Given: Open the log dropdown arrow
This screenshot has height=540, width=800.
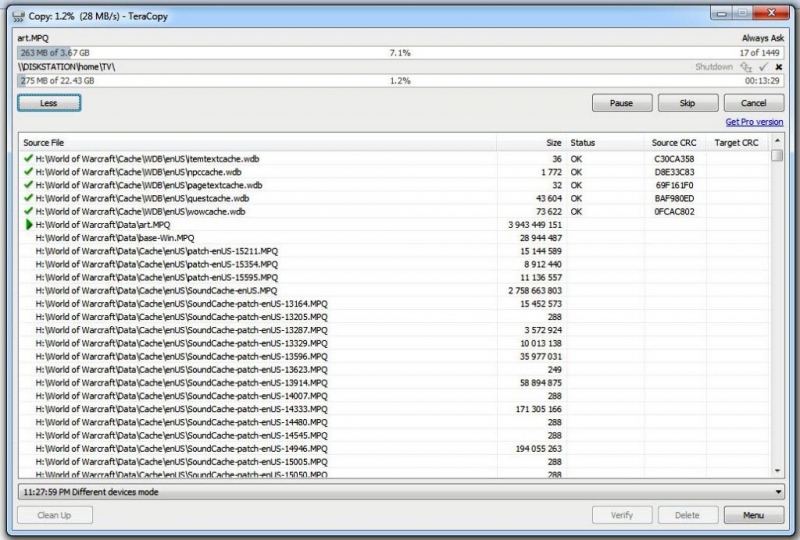Looking at the screenshot, I should click(778, 492).
